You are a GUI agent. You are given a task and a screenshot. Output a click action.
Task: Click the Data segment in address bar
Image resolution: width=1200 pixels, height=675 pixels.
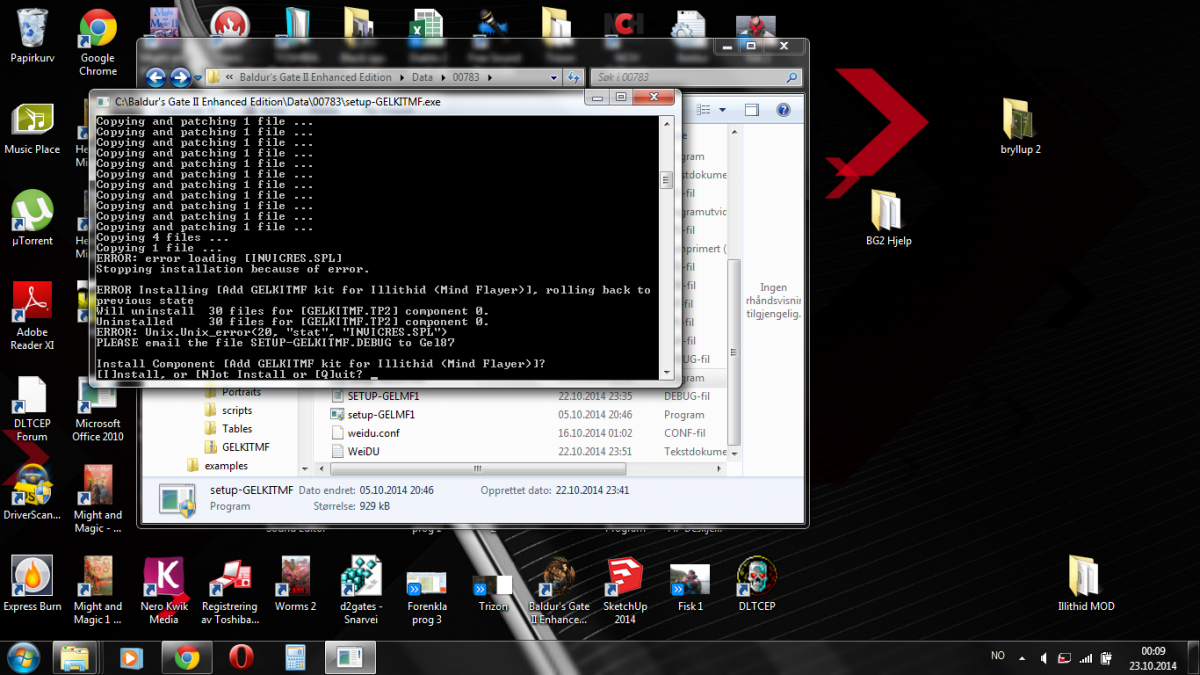(x=422, y=77)
